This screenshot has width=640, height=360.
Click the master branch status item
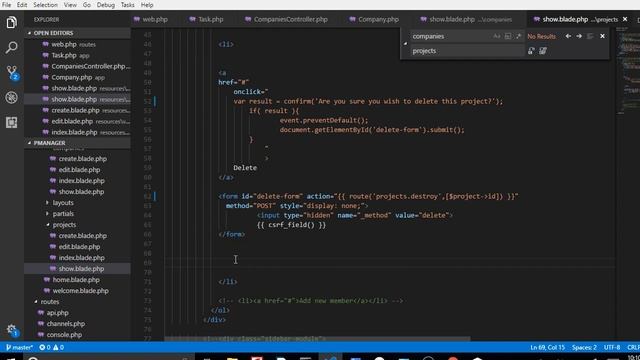pyautogui.click(x=19, y=347)
